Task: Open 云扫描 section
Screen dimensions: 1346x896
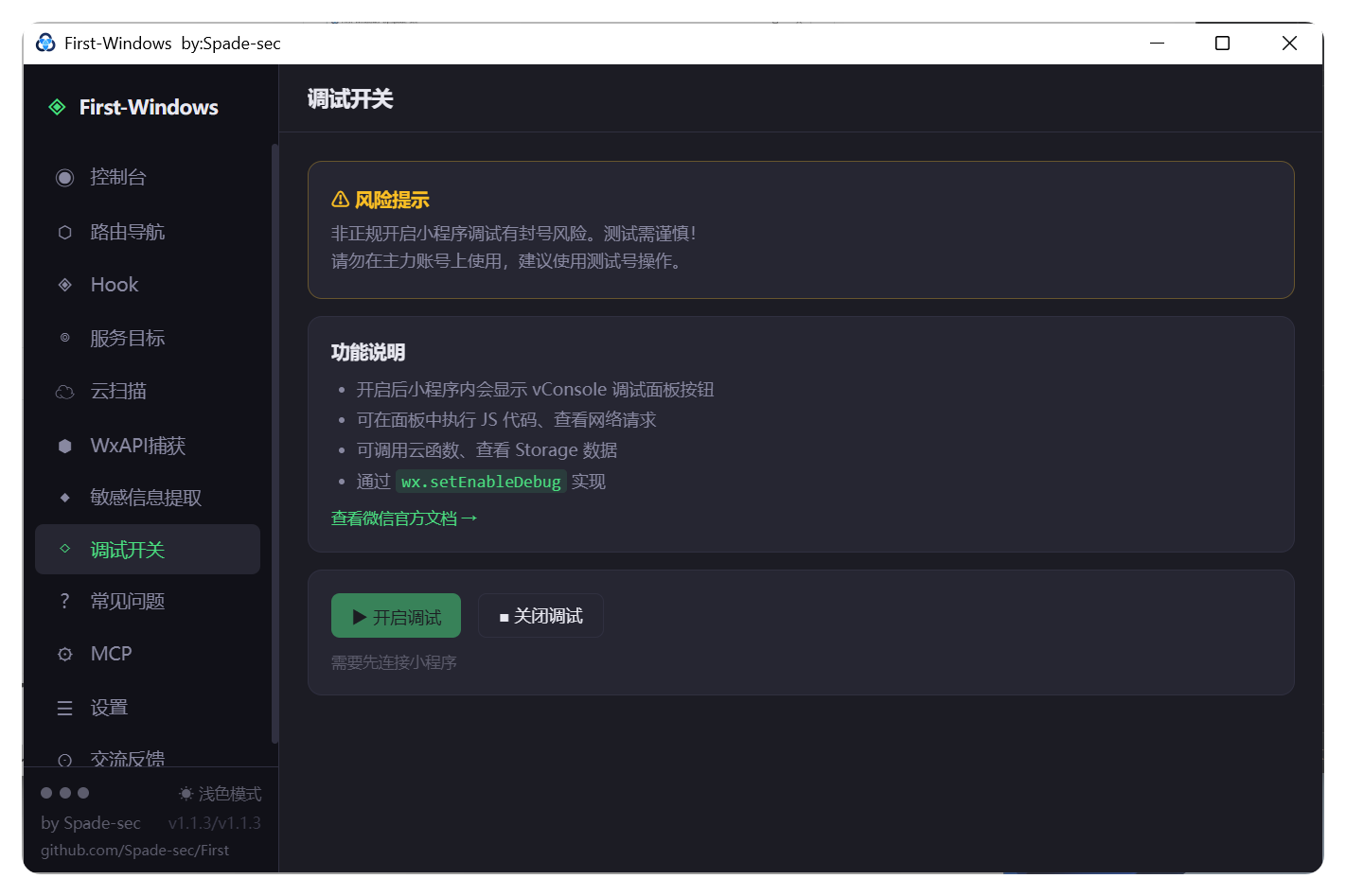Action: 148,391
